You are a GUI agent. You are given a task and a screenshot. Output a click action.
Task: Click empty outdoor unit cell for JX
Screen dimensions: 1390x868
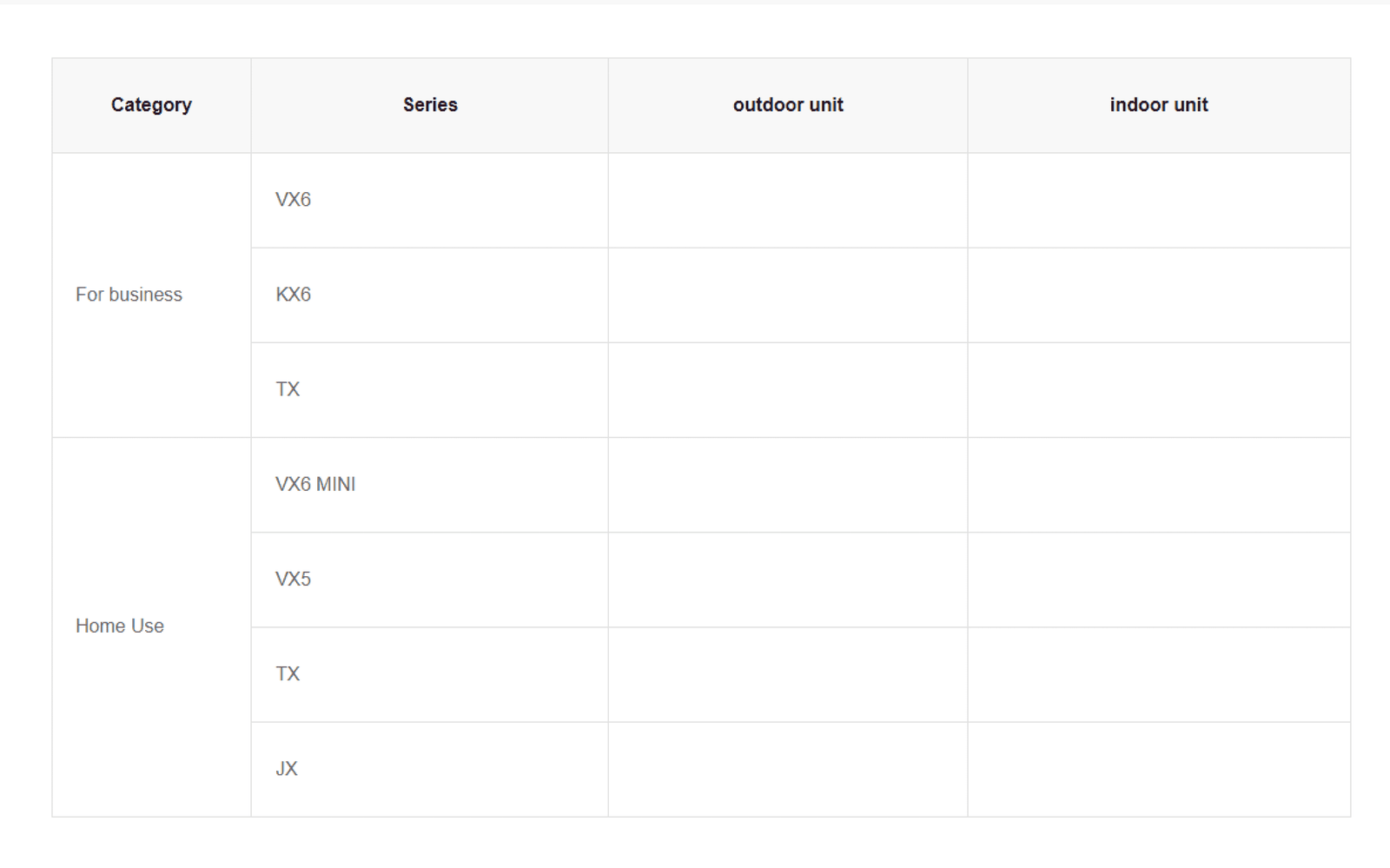point(788,768)
